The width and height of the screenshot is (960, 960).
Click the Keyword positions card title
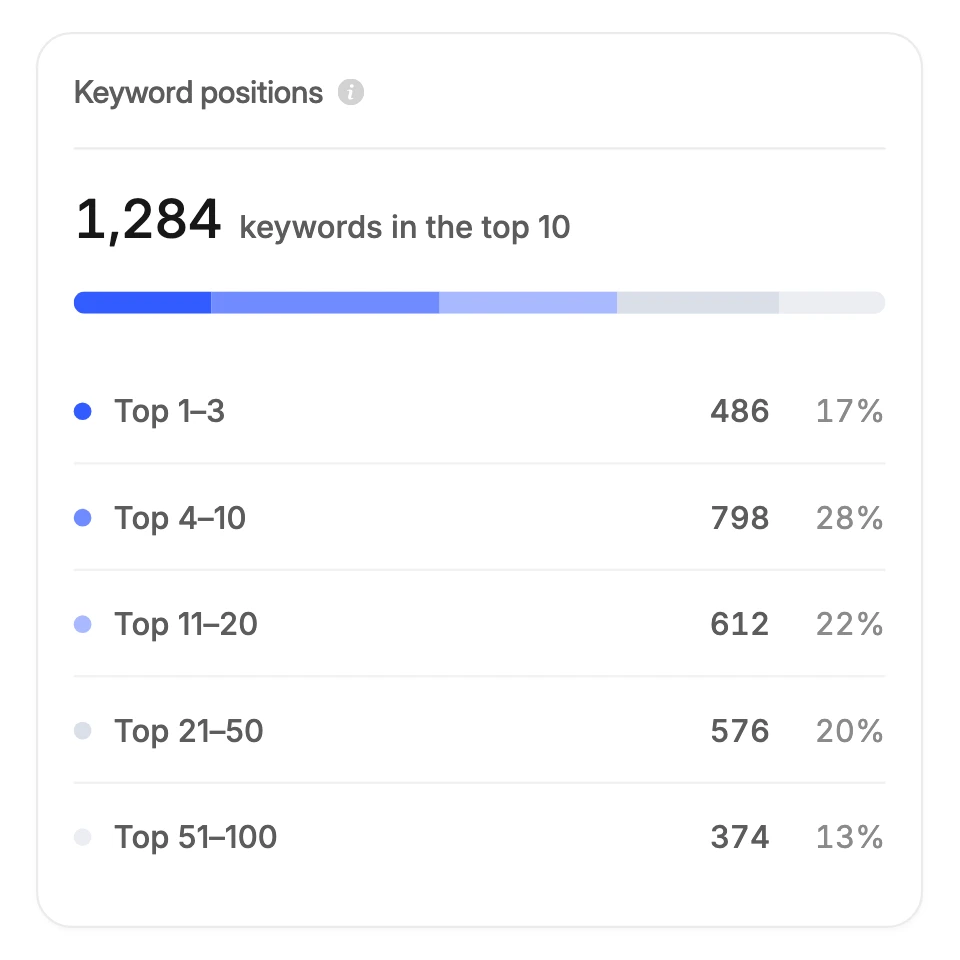pos(198,93)
